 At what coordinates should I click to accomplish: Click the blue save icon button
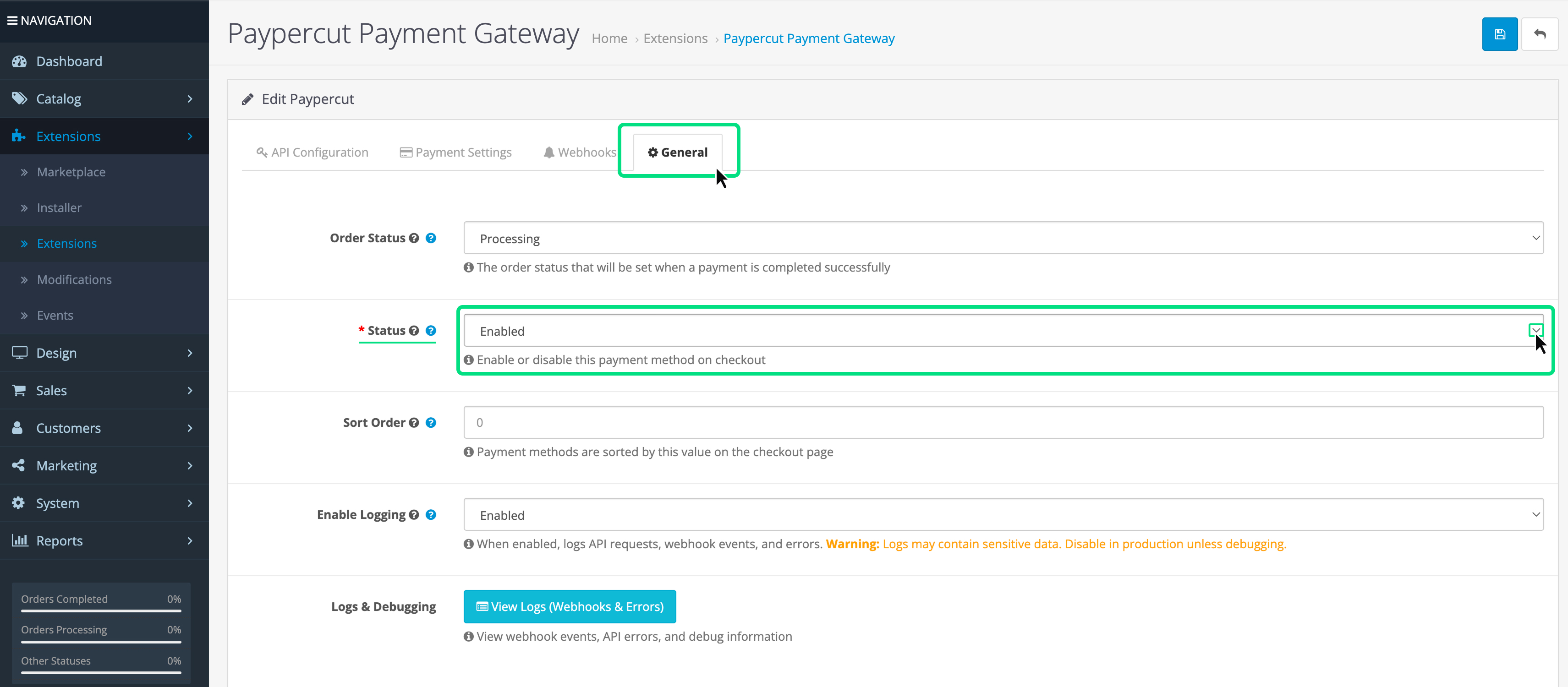pos(1499,35)
